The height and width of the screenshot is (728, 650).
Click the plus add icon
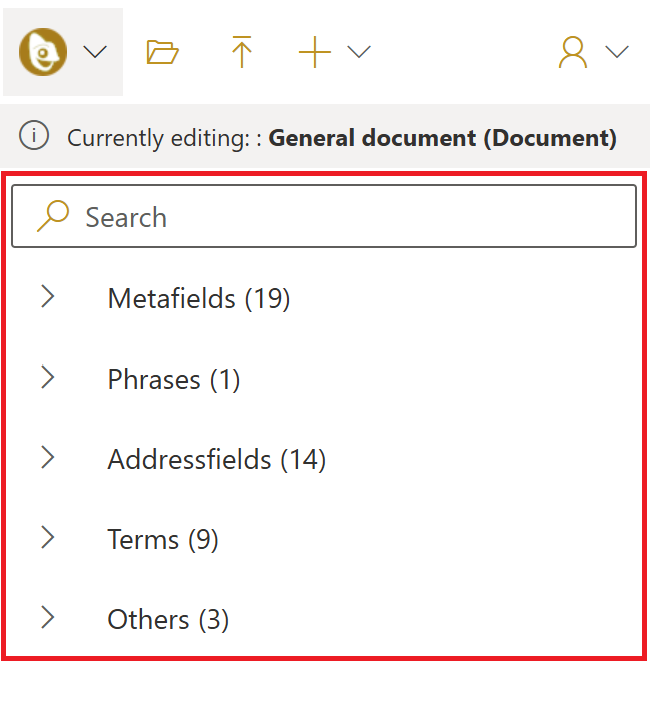tap(315, 52)
